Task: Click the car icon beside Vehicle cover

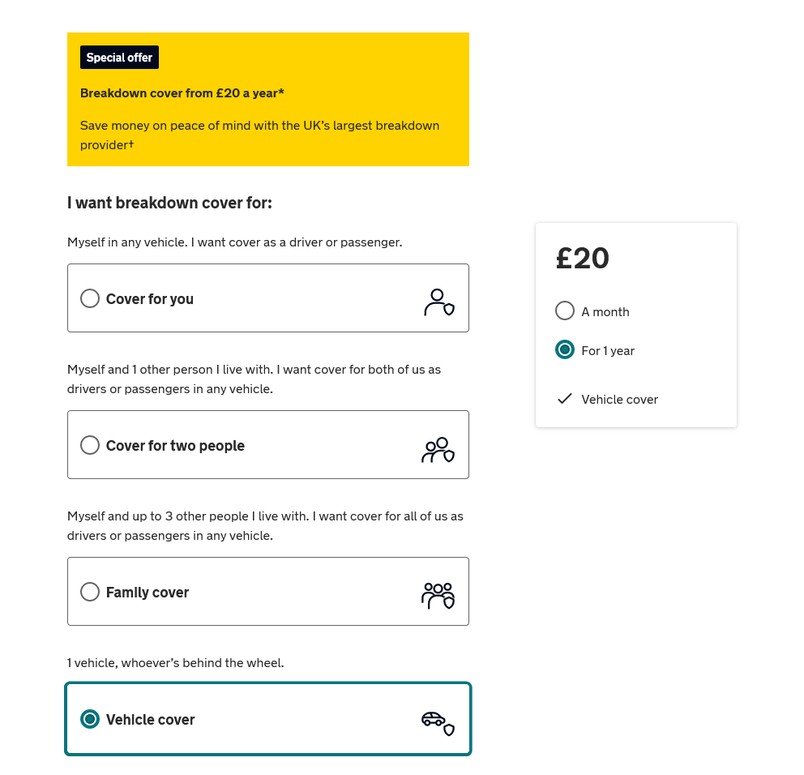Action: coord(436,718)
